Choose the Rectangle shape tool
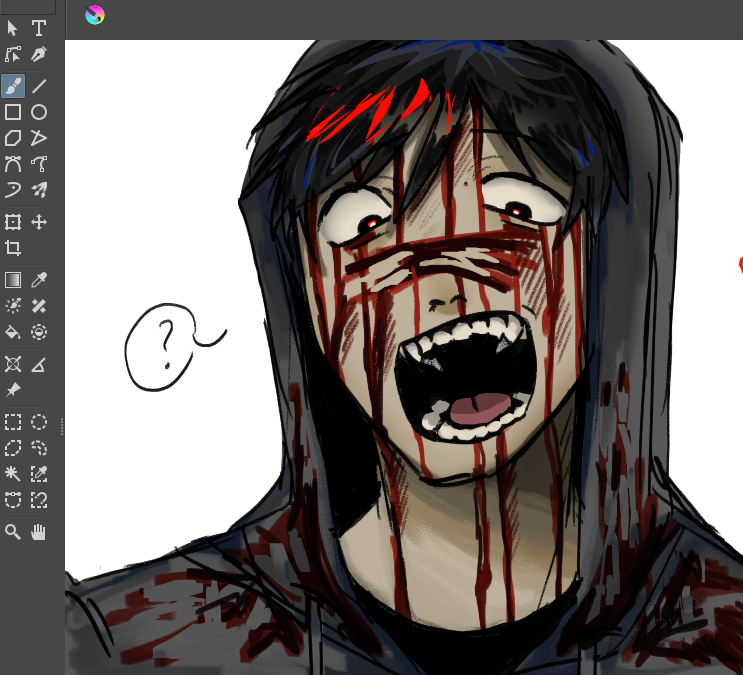Viewport: 743px width, 675px height. pyautogui.click(x=13, y=112)
